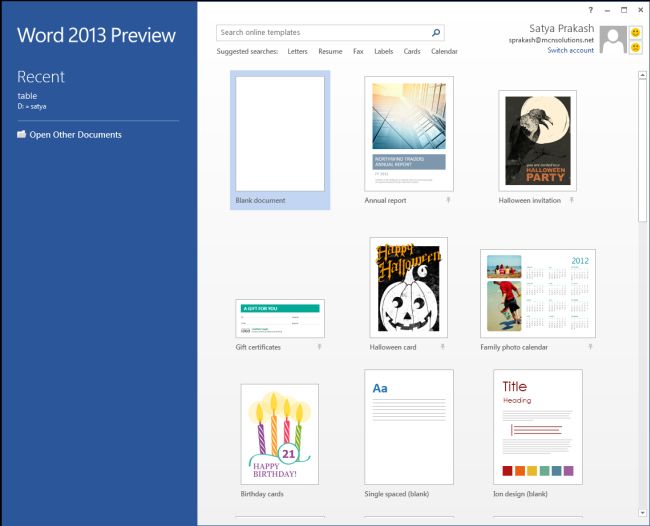Click the scrollbar up arrow

pos(642,75)
